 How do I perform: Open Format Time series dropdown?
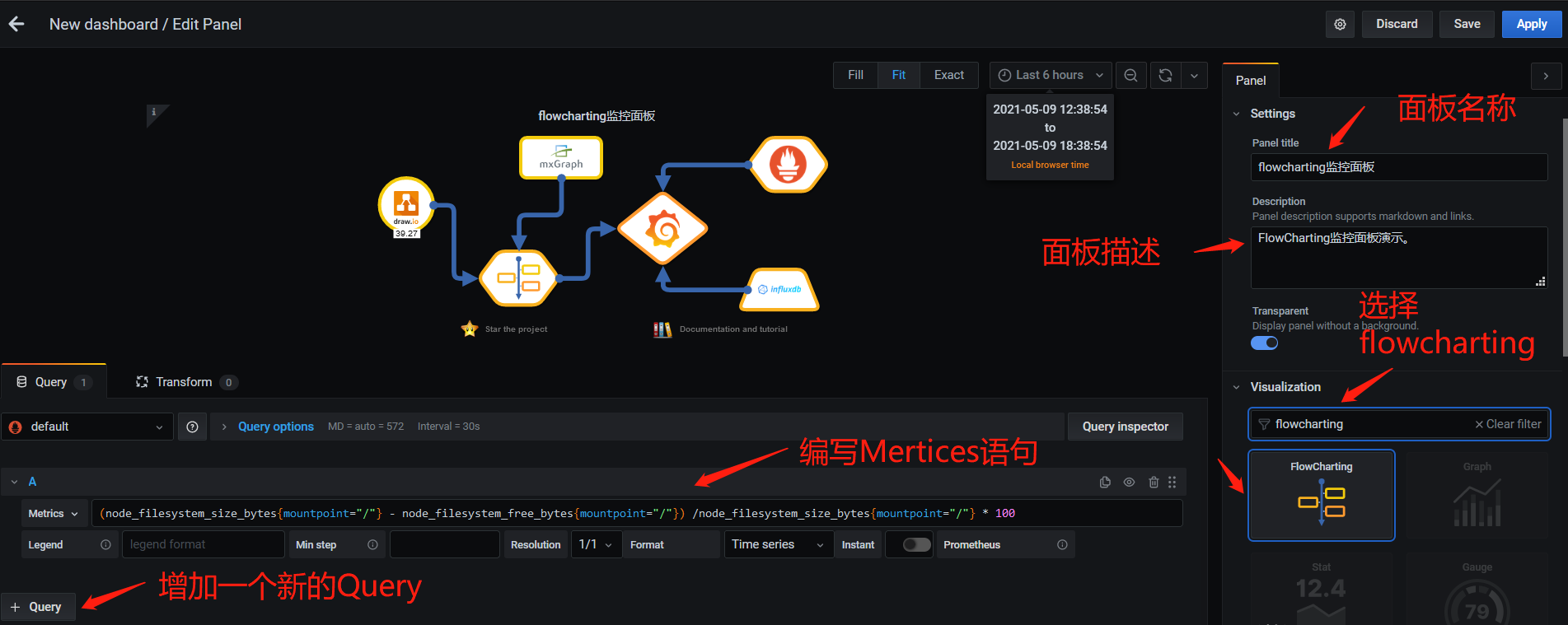[x=778, y=544]
